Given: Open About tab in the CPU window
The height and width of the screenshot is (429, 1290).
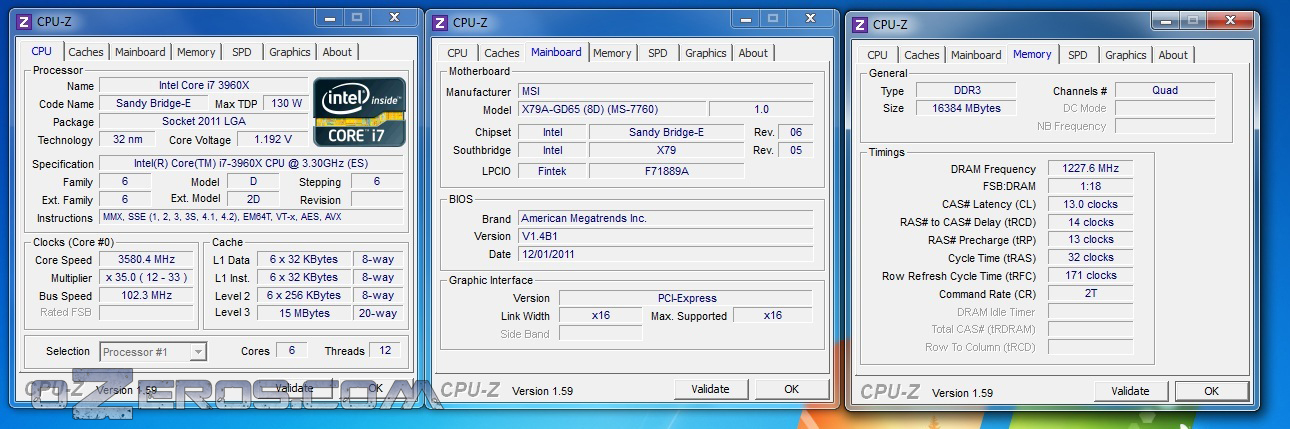Looking at the screenshot, I should click(x=337, y=52).
